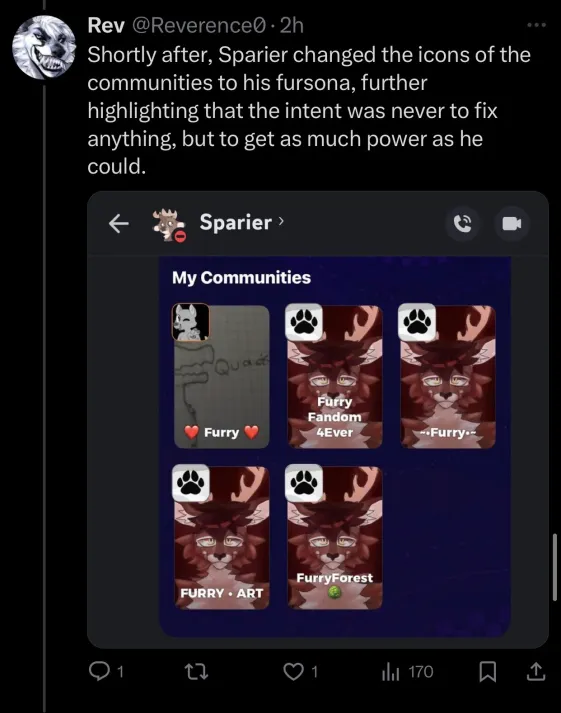
Task: Start a video call with Sparier
Action: [x=512, y=223]
